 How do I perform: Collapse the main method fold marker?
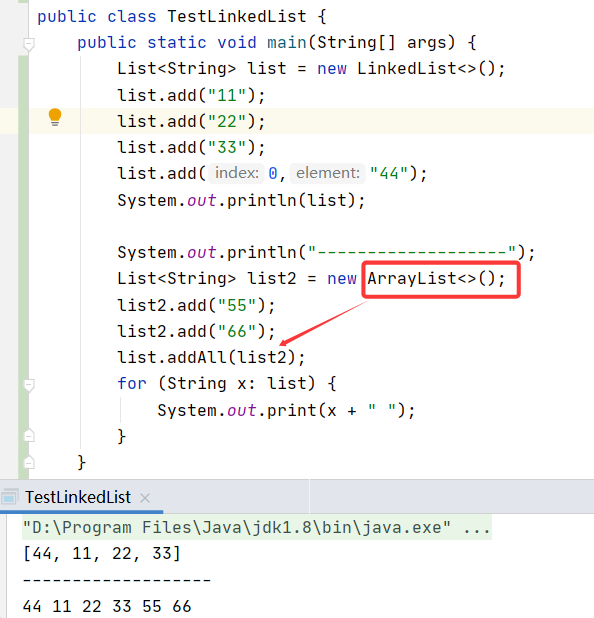pos(29,44)
